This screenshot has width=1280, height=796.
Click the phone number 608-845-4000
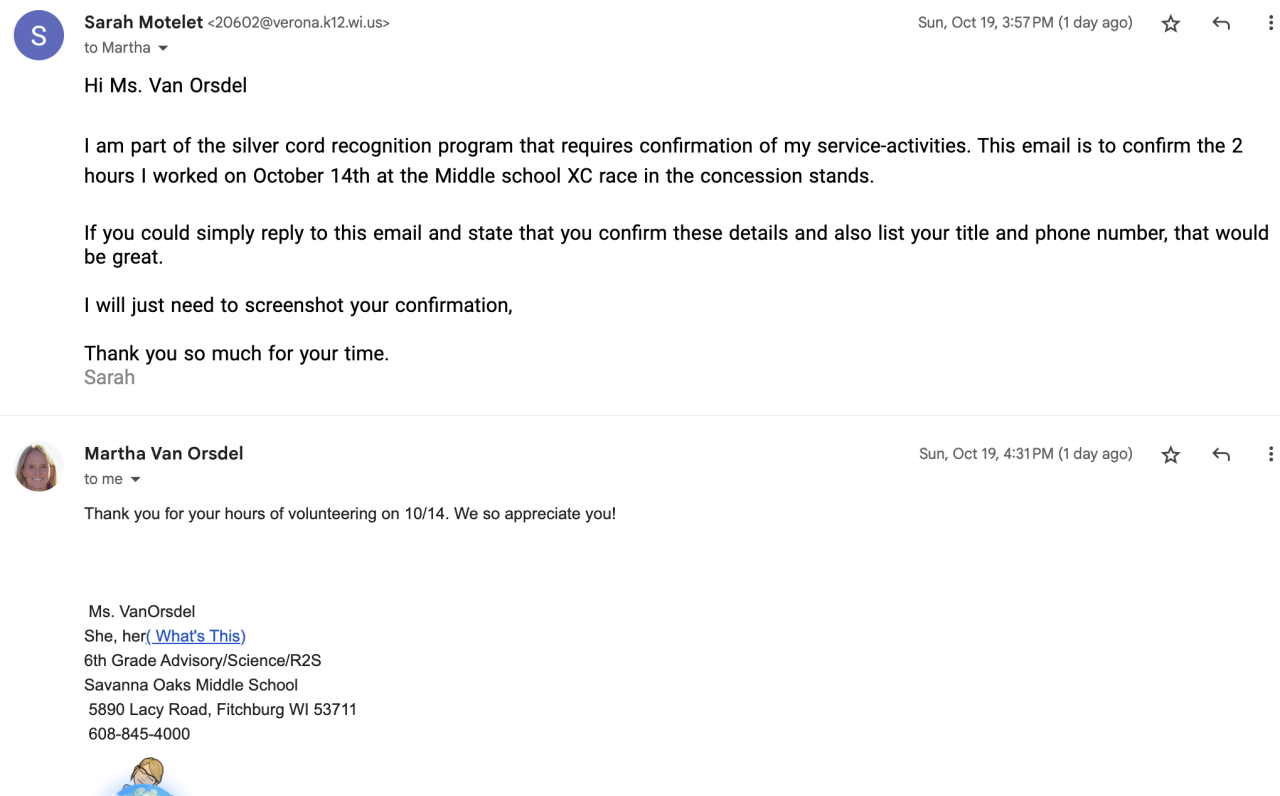pyautogui.click(x=139, y=734)
